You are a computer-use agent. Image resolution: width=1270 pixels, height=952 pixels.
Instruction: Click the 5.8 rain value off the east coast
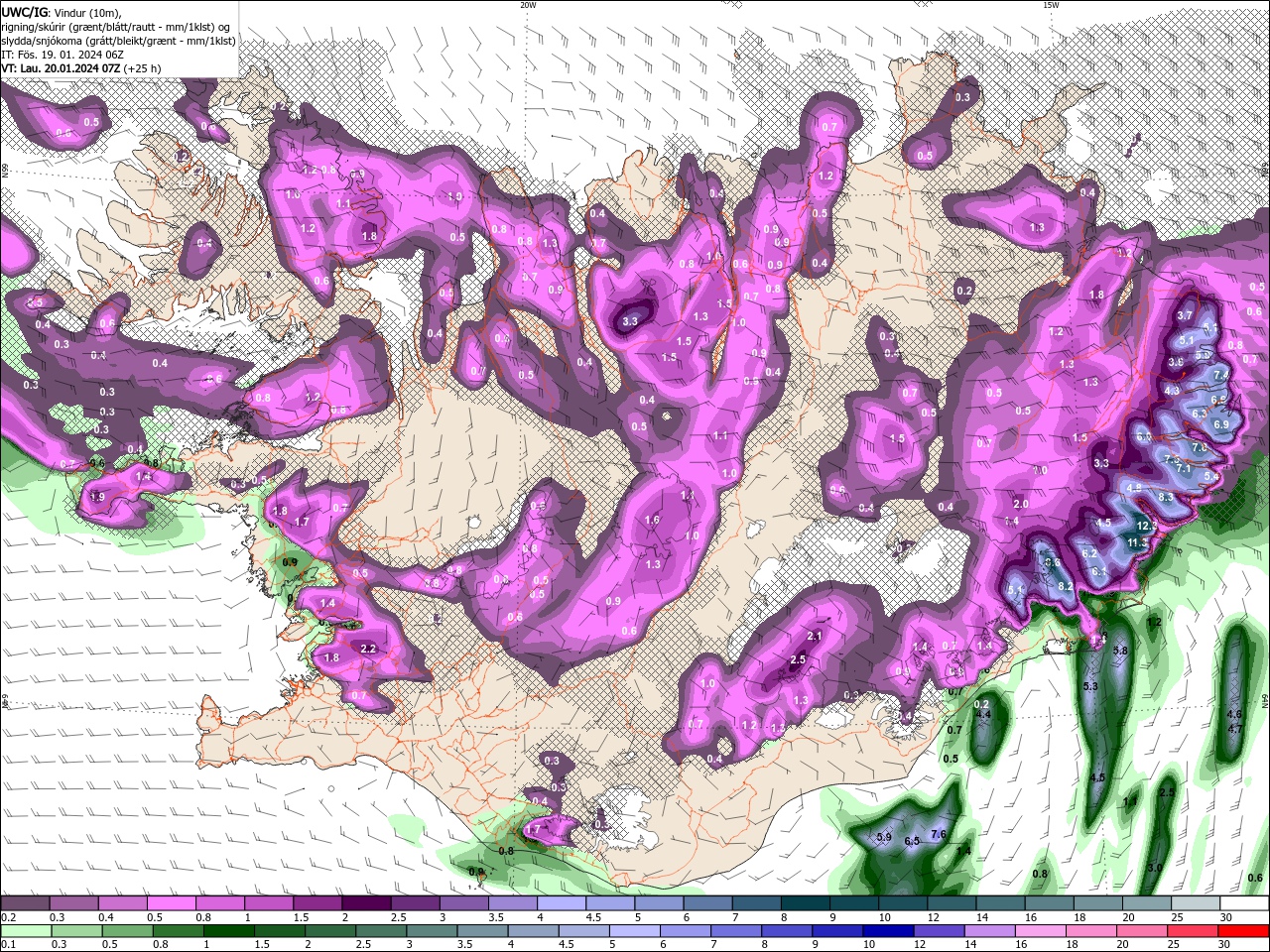pyautogui.click(x=1121, y=651)
